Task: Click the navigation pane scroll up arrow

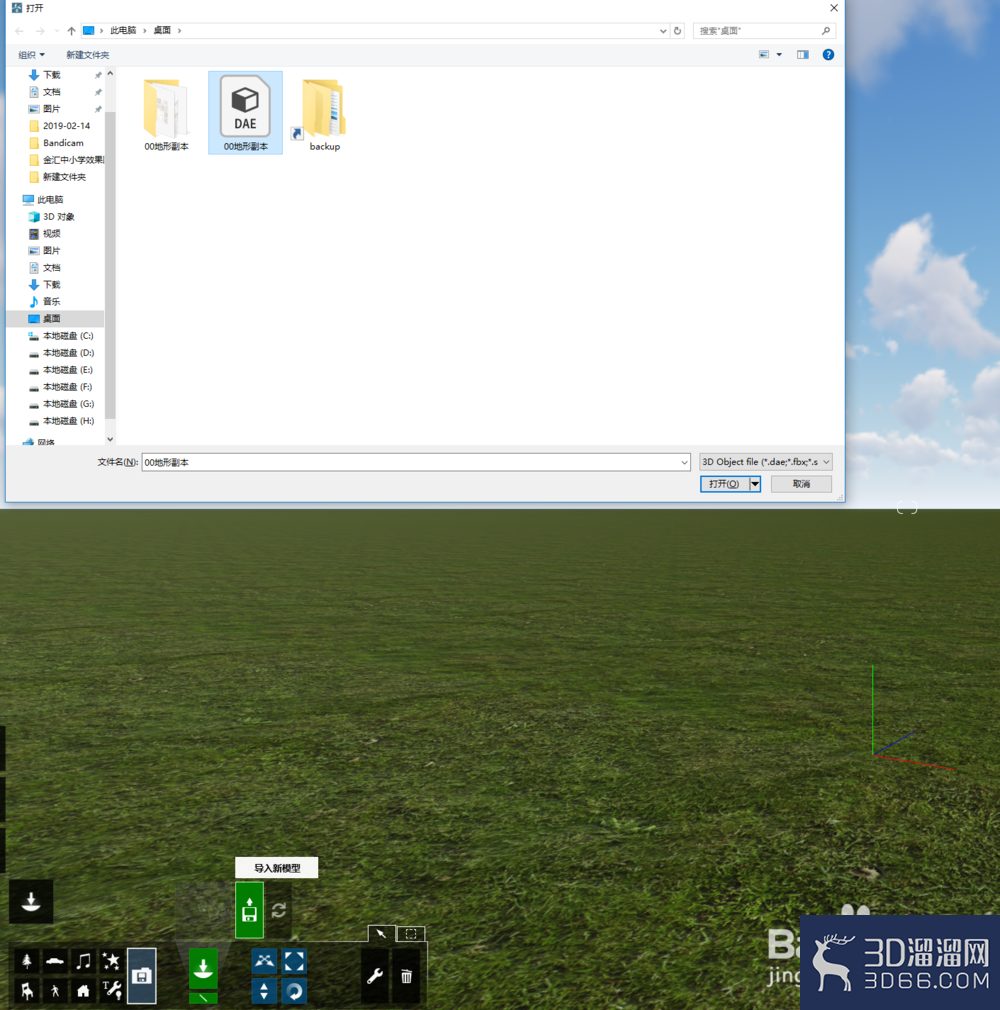Action: click(x=110, y=73)
